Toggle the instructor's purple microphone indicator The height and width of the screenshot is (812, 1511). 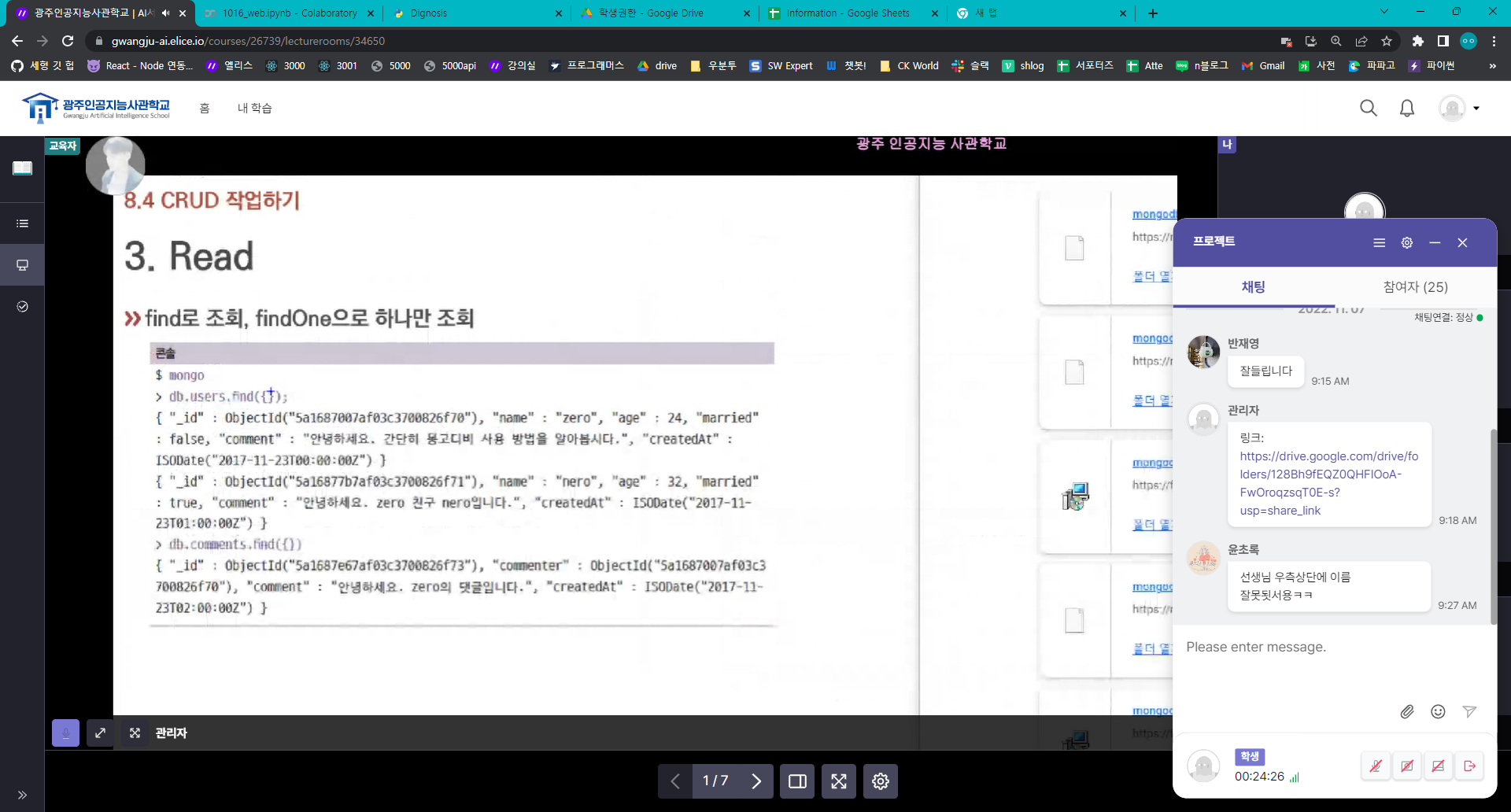[x=65, y=733]
